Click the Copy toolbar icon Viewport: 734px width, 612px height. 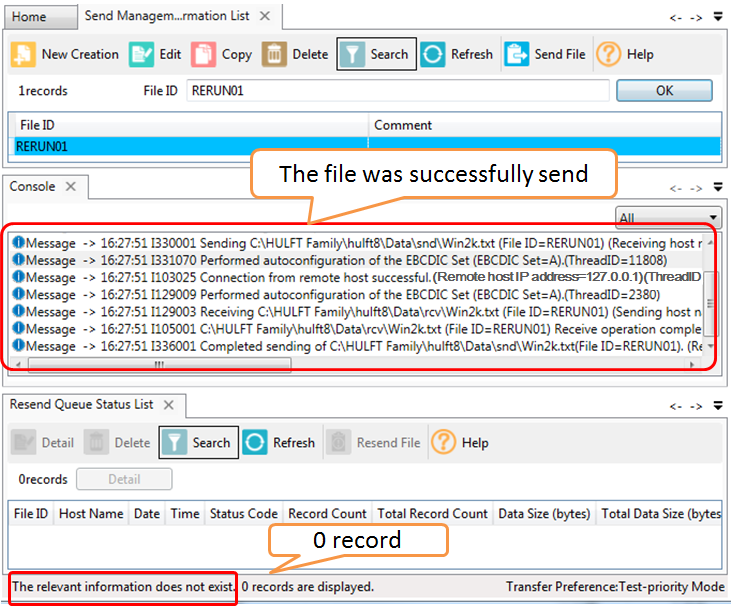[204, 55]
